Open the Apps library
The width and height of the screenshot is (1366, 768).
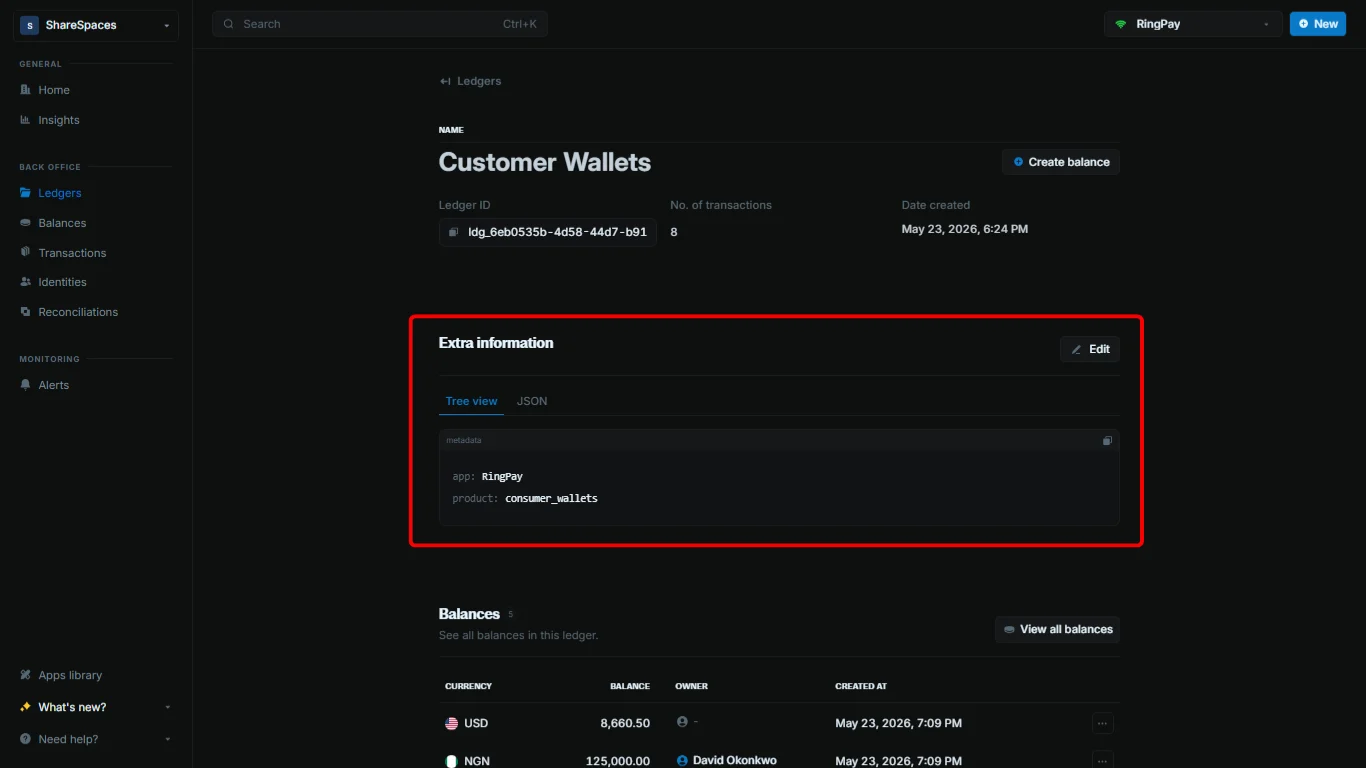[x=70, y=675]
